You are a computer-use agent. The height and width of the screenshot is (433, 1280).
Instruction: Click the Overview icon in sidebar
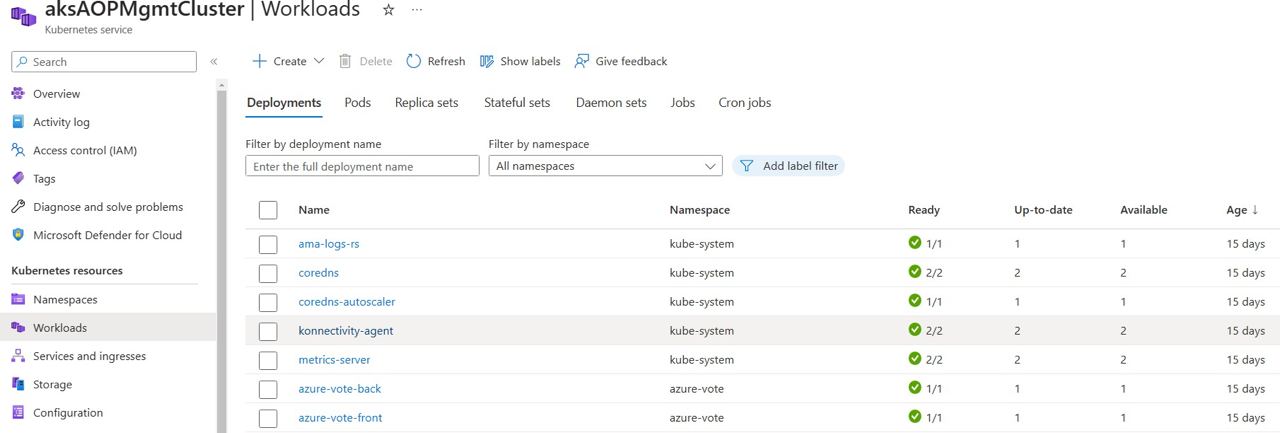click(x=17, y=93)
